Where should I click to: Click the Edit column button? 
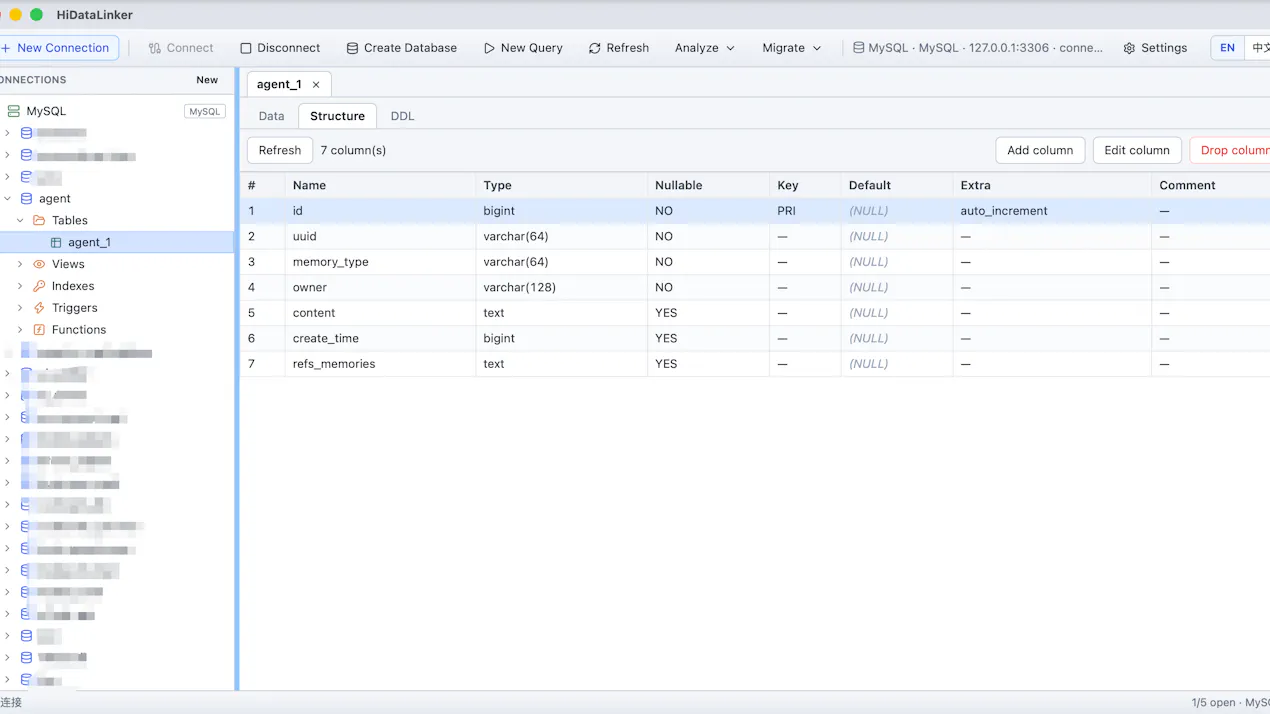[x=1137, y=150]
